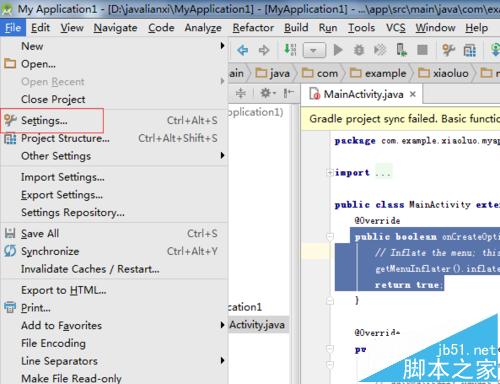Choose Import Settings... entry
Viewport: 500px width, 384px height.
(x=114, y=177)
